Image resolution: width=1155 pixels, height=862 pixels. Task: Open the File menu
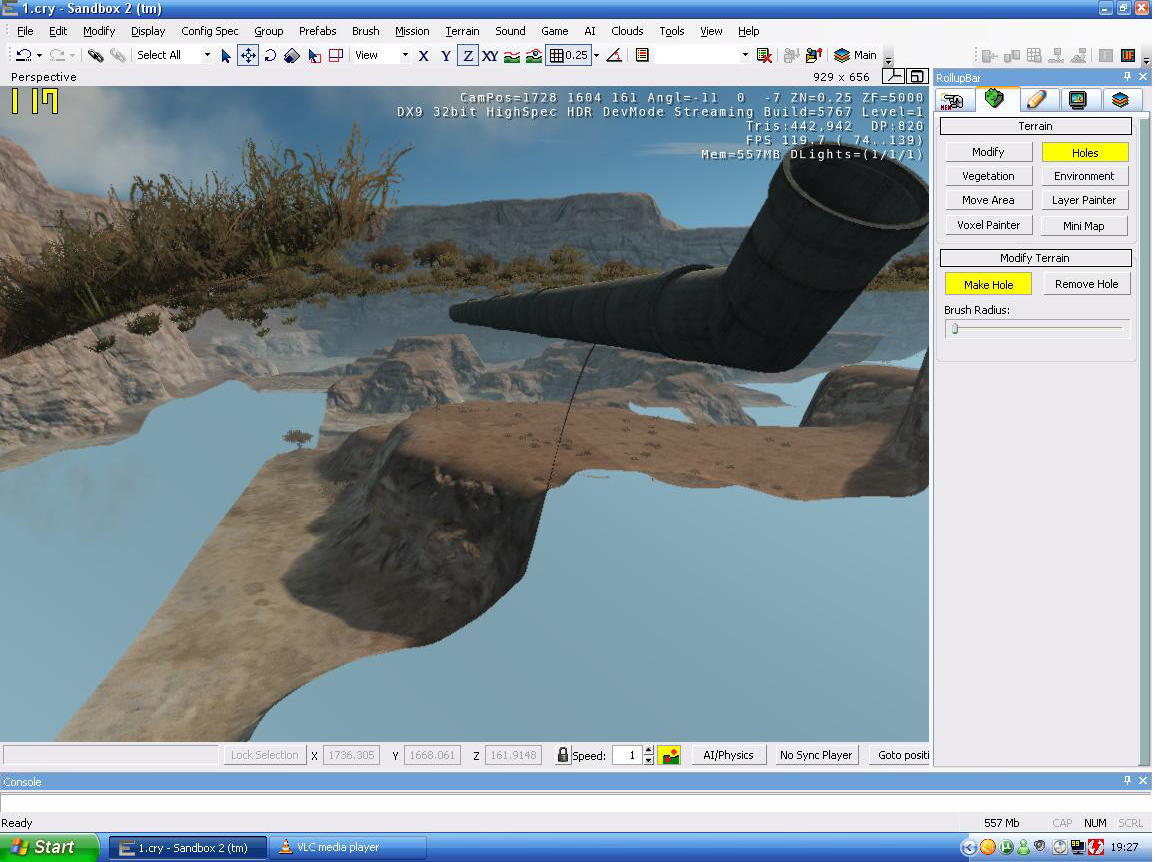(25, 31)
